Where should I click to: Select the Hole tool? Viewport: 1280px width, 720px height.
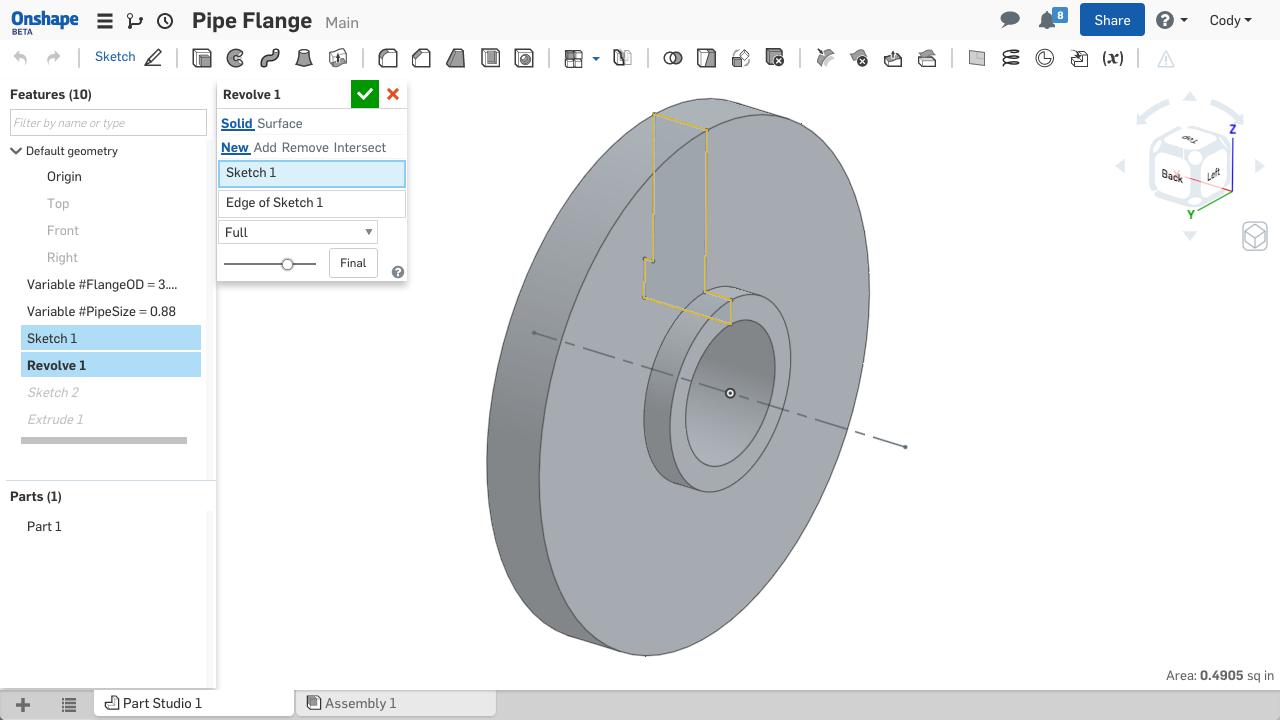tap(525, 57)
